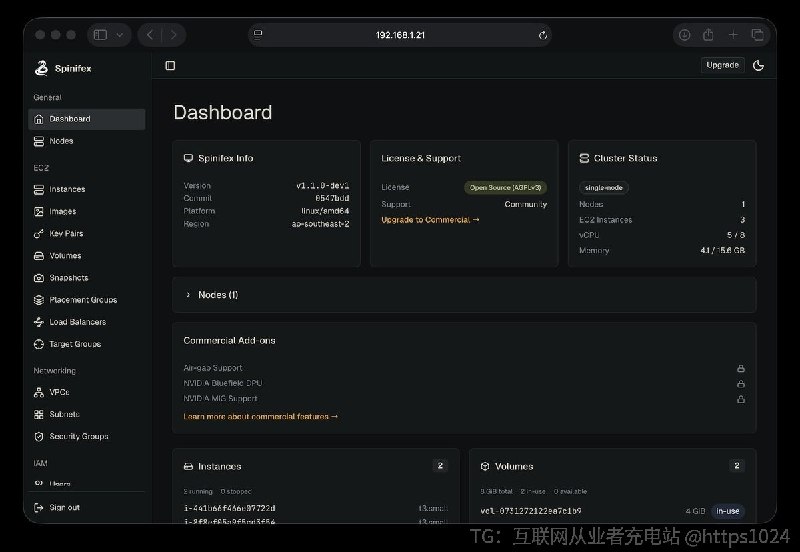The height and width of the screenshot is (552, 800).
Task: Follow Upgrade to Commercial link
Action: point(430,220)
